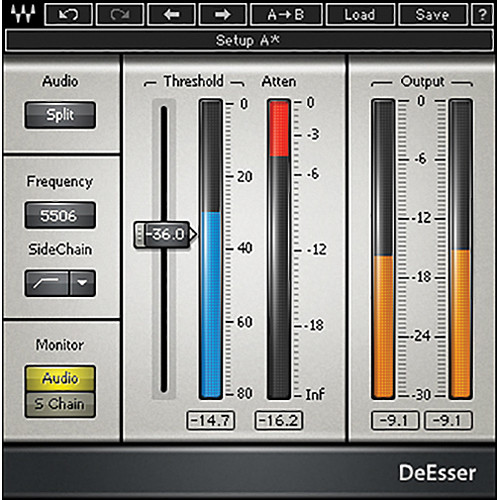Reset the attenuation readout -16.2
500x500 pixels.
coord(279,420)
